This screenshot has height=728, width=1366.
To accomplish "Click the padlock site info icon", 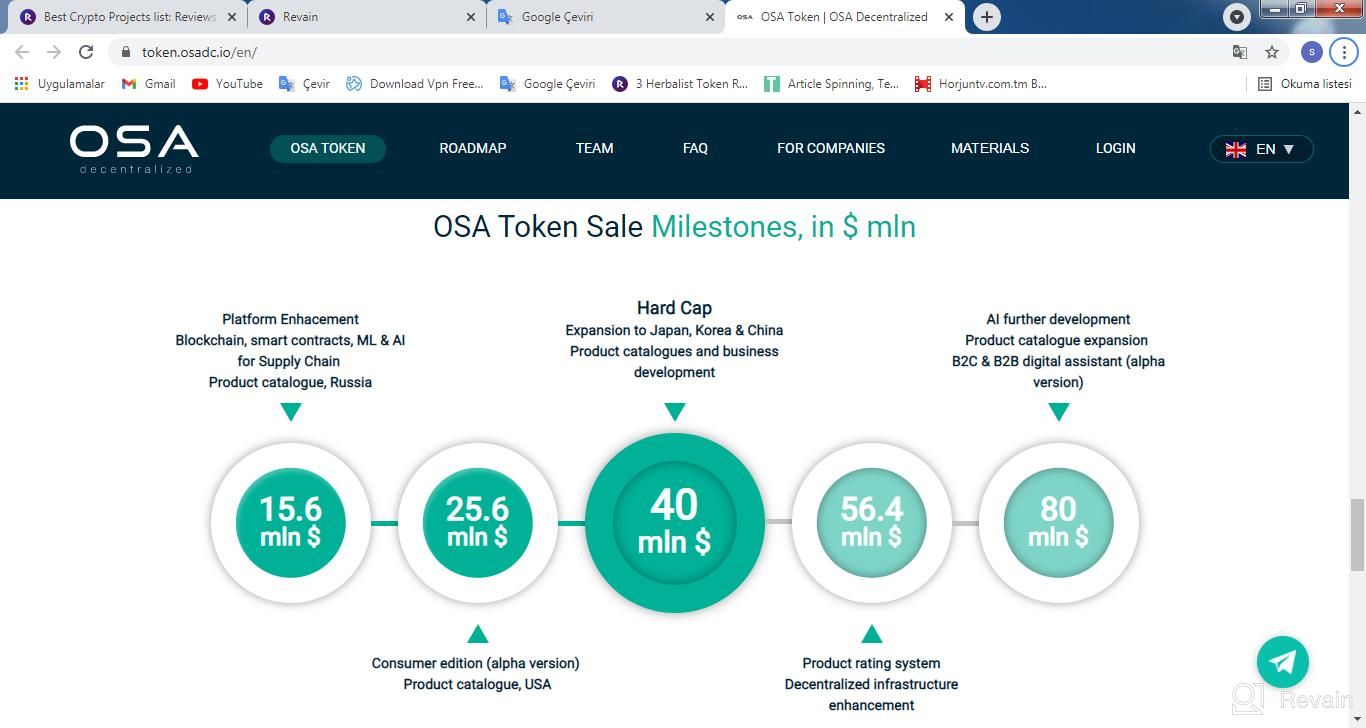I will [x=125, y=52].
